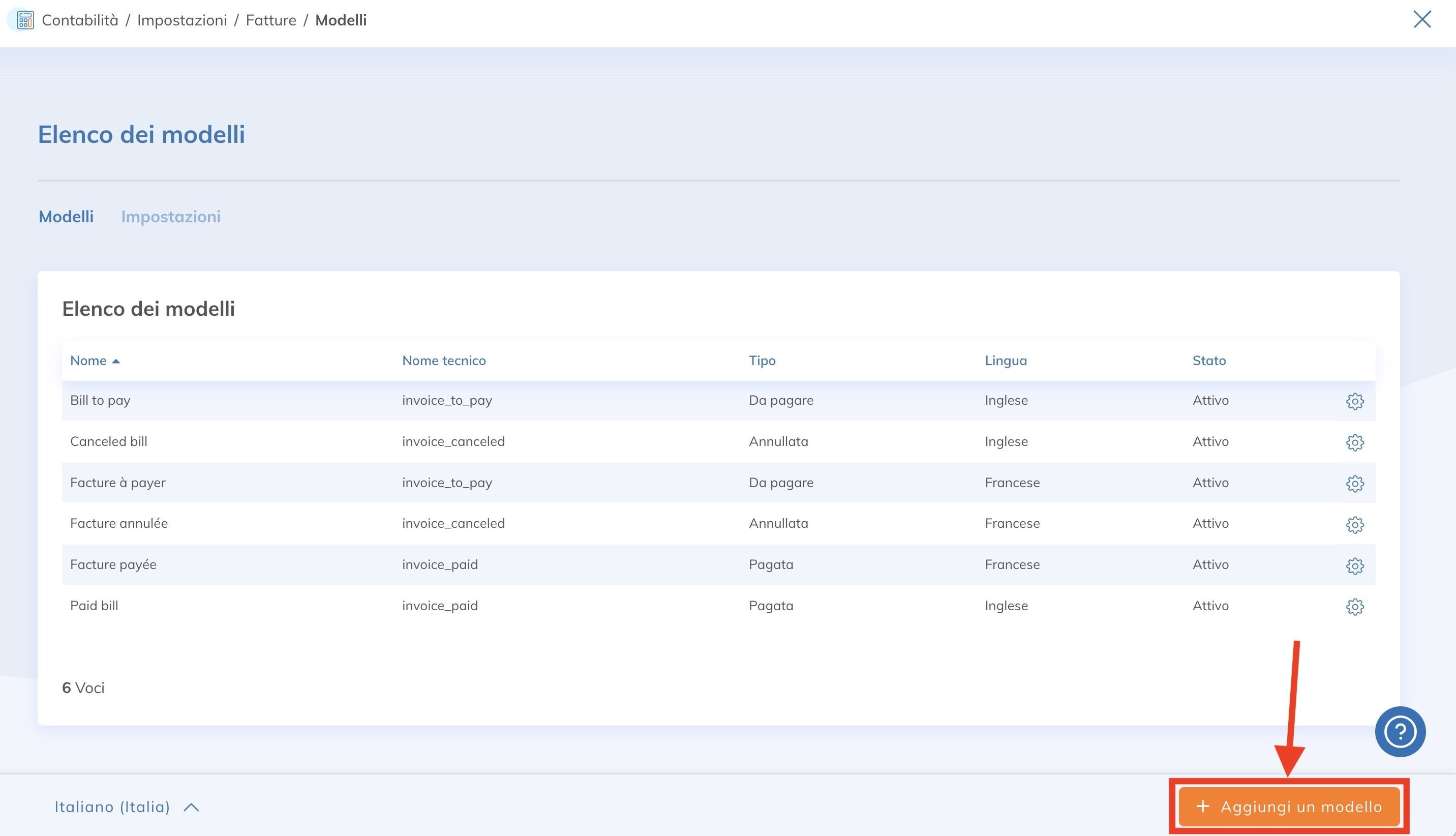
Task: Open the help question mark bubble
Action: (1400, 731)
